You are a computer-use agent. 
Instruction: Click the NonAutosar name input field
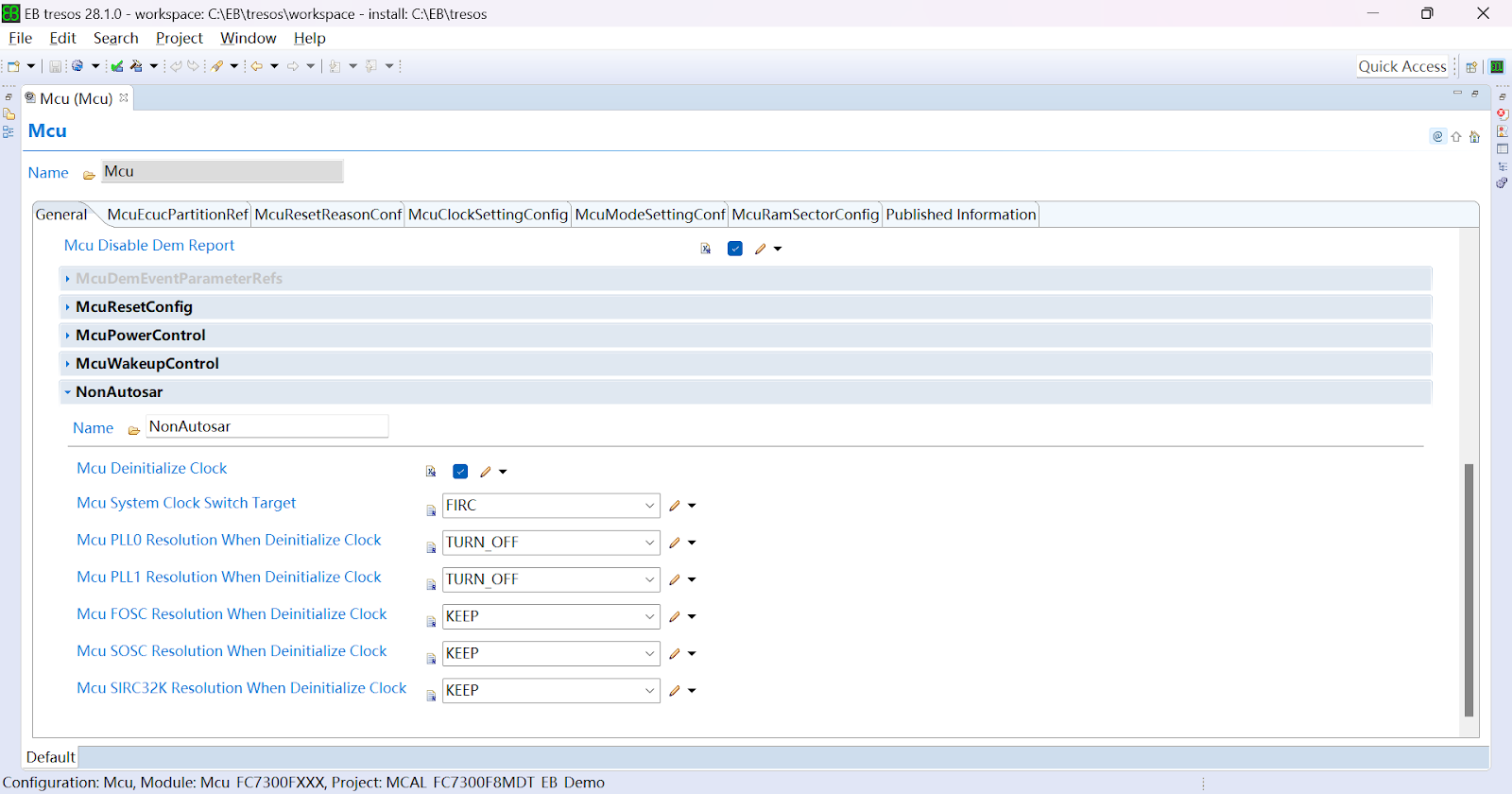tap(267, 426)
